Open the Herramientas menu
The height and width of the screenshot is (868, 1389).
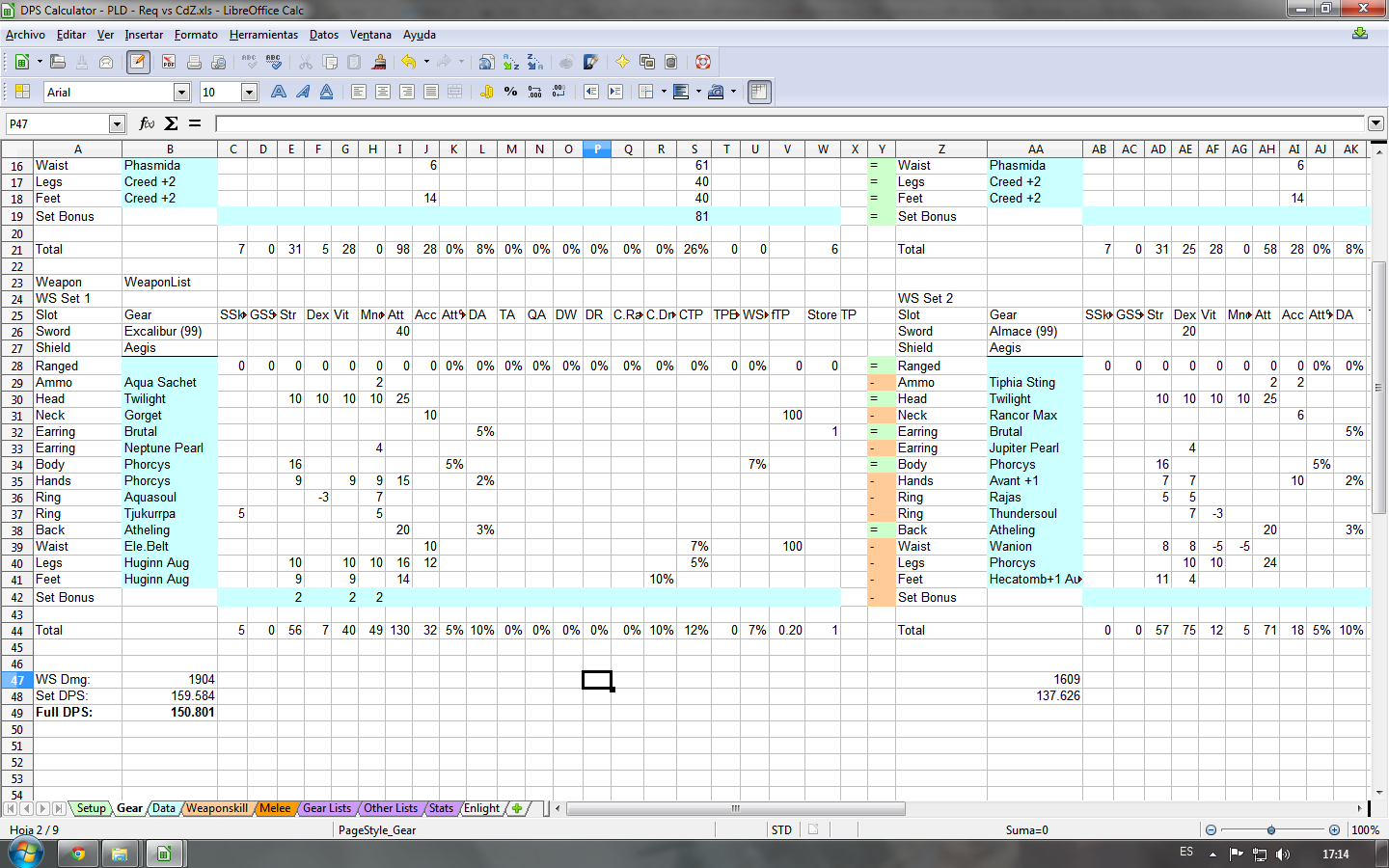(263, 35)
